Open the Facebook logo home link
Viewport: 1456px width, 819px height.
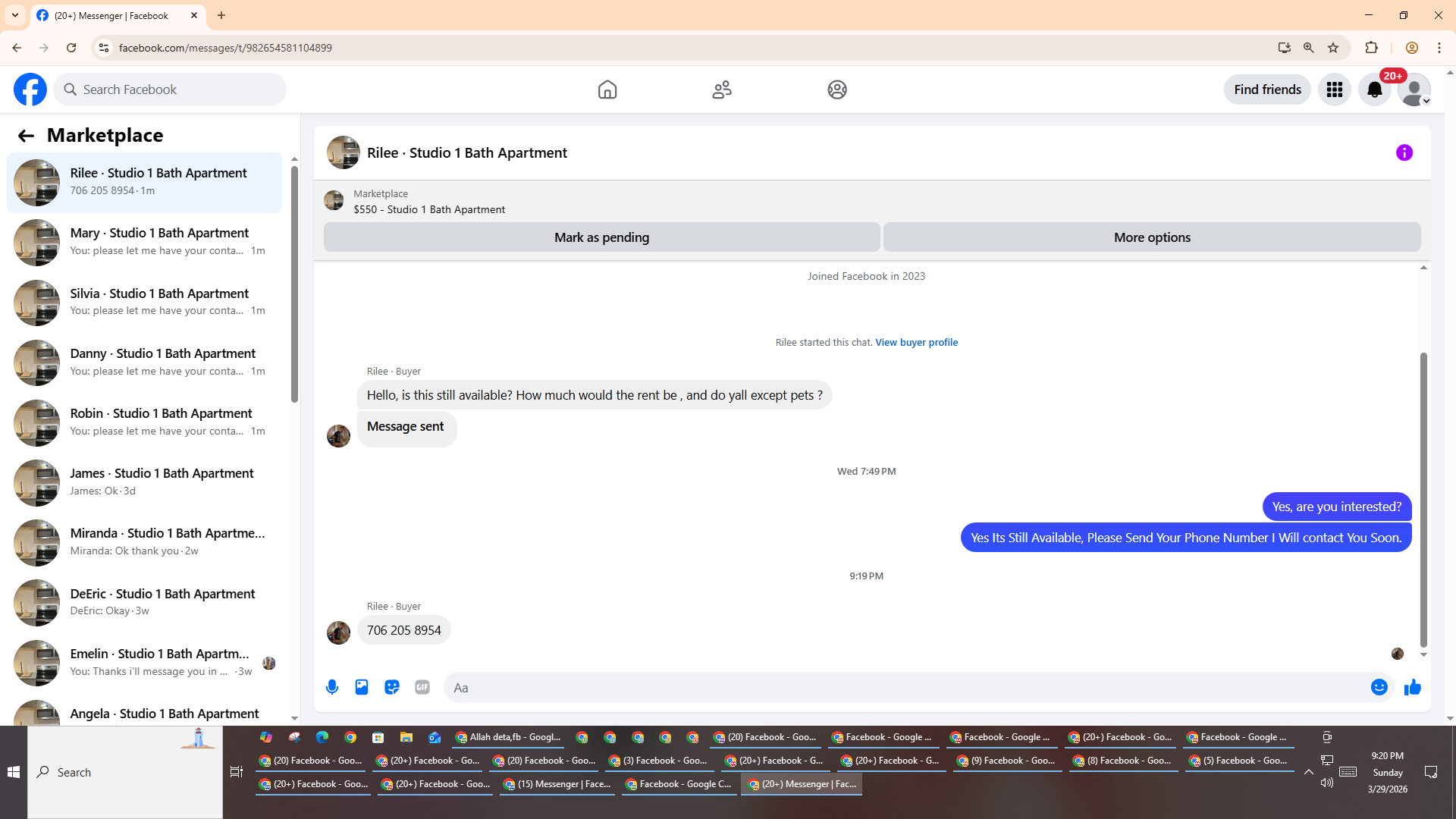pyautogui.click(x=30, y=89)
